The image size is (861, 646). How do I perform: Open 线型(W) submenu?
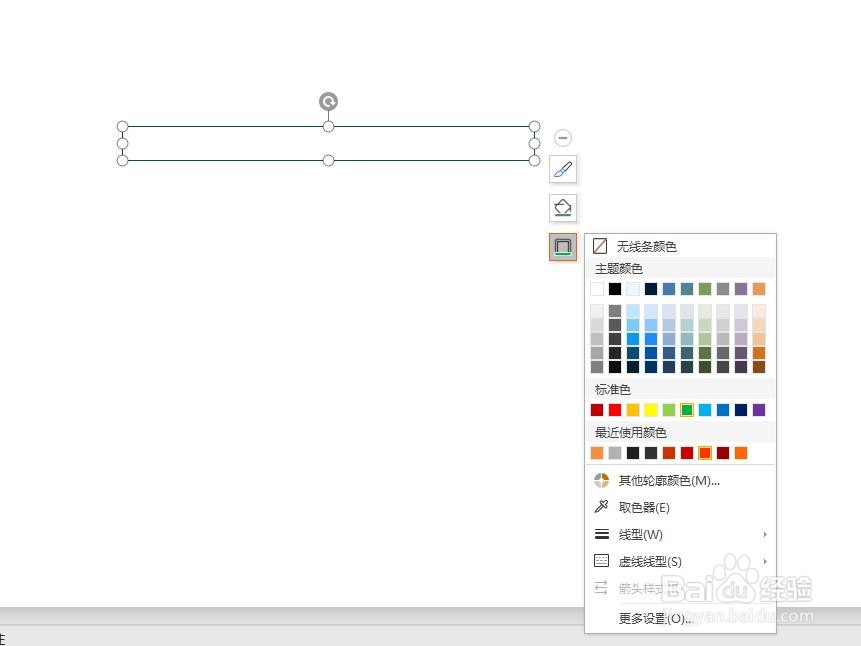pos(640,534)
